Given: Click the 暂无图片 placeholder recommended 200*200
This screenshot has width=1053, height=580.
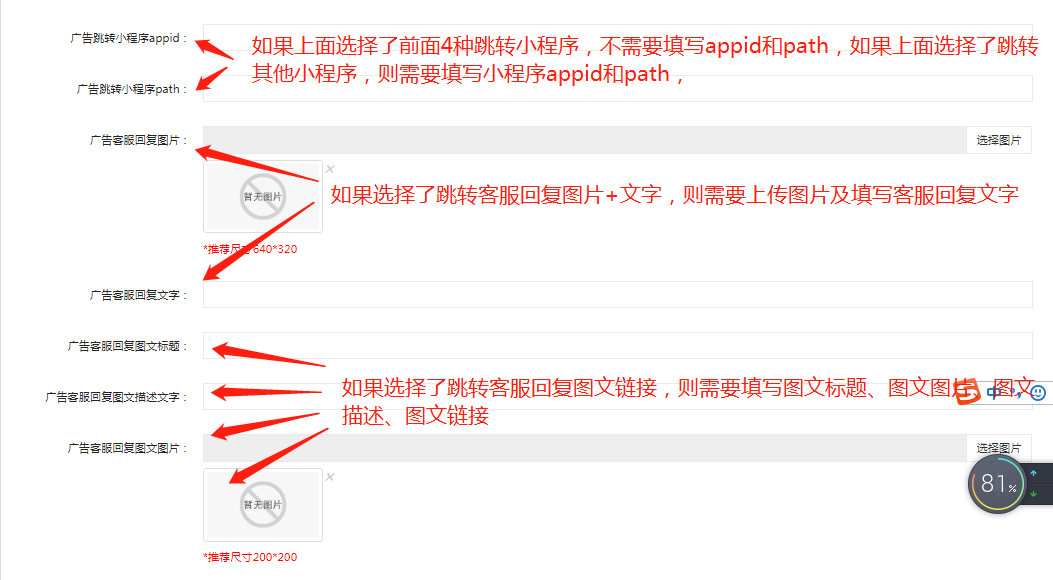Looking at the screenshot, I should (263, 505).
